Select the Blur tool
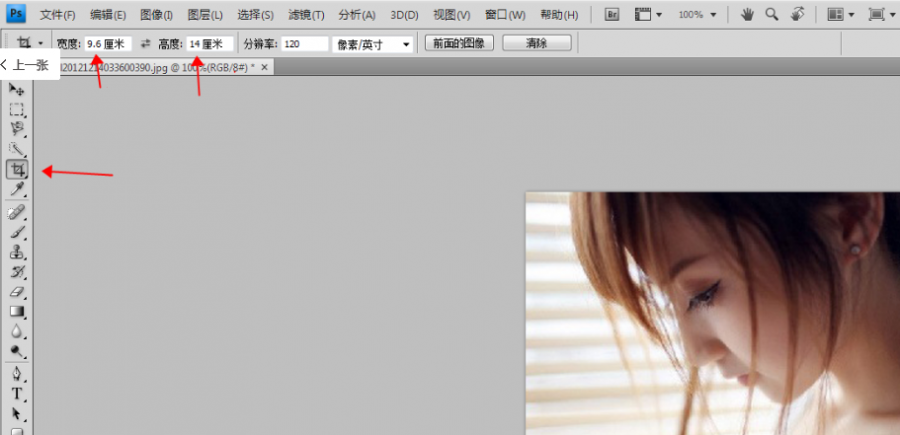 coord(17,332)
